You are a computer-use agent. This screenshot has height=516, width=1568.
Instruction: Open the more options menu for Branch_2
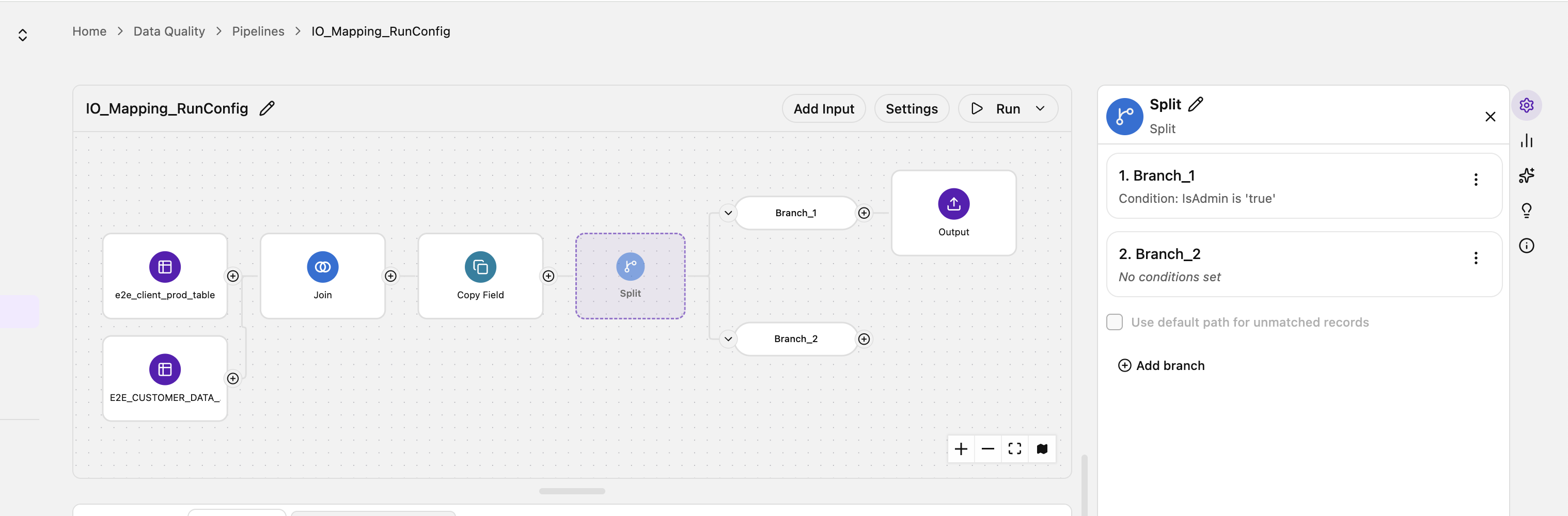pos(1476,257)
